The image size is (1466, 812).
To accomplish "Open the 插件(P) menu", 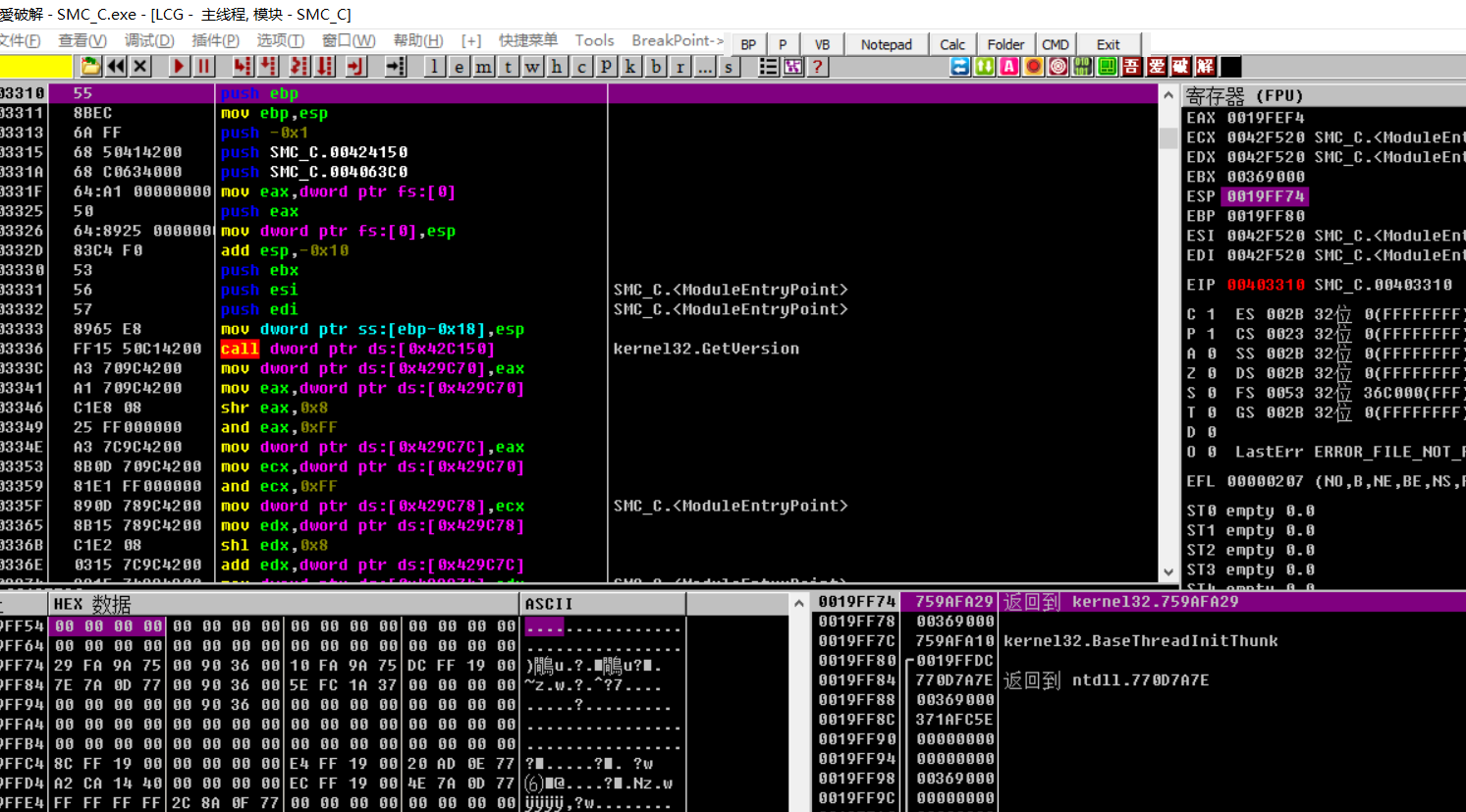I will pos(215,40).
